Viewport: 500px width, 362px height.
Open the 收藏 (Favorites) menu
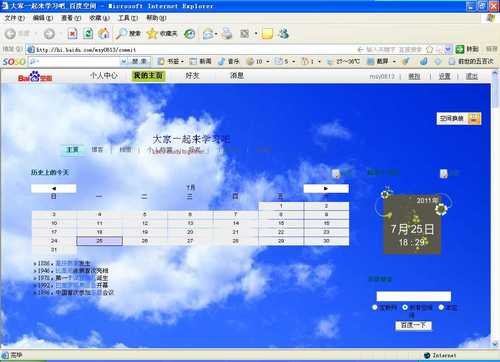(99, 18)
